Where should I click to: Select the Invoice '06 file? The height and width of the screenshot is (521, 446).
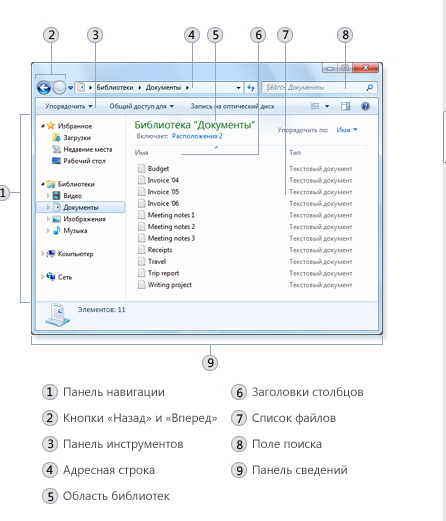coord(163,203)
